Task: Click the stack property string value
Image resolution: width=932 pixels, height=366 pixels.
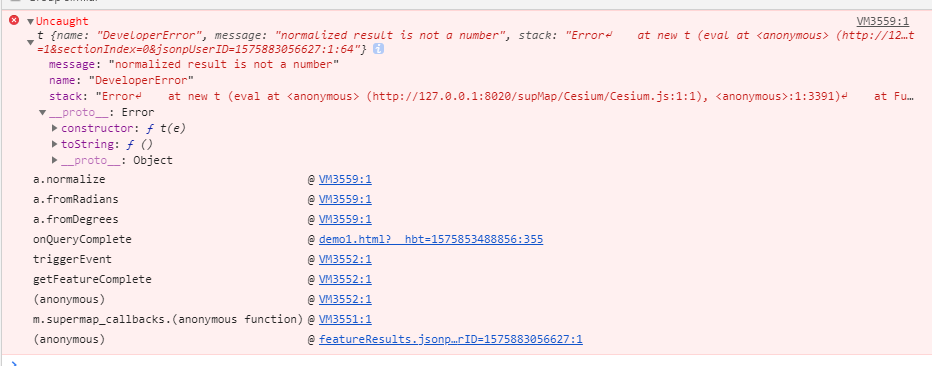Action: pyautogui.click(x=504, y=96)
